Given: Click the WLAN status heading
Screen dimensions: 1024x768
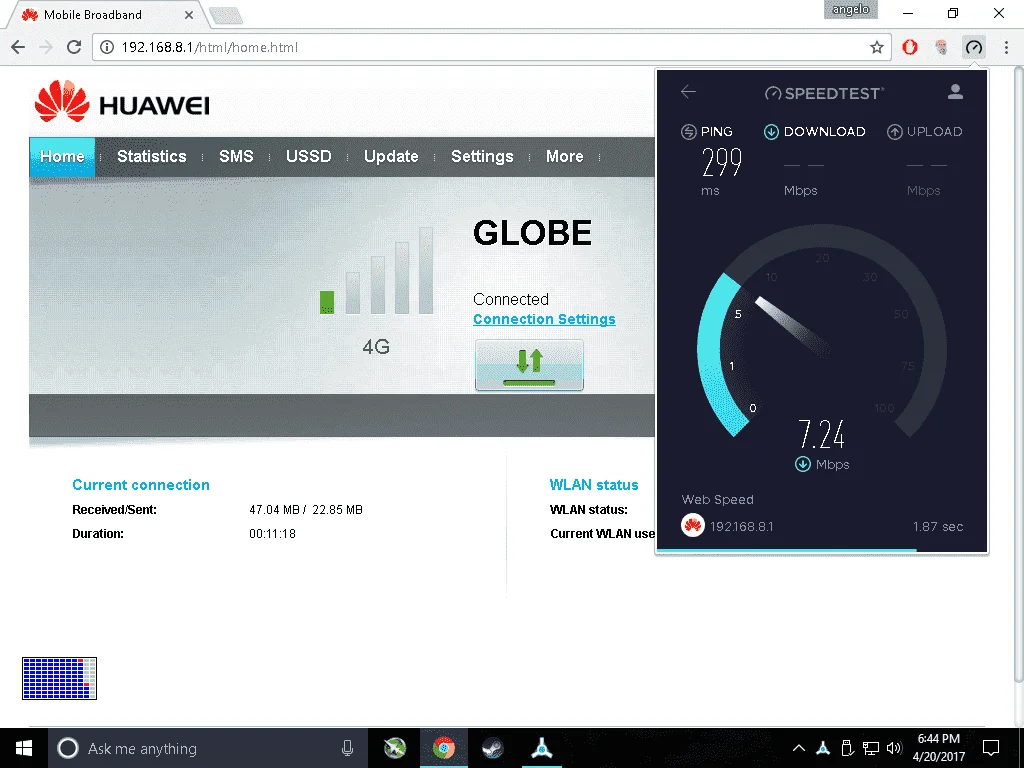Looking at the screenshot, I should [594, 485].
